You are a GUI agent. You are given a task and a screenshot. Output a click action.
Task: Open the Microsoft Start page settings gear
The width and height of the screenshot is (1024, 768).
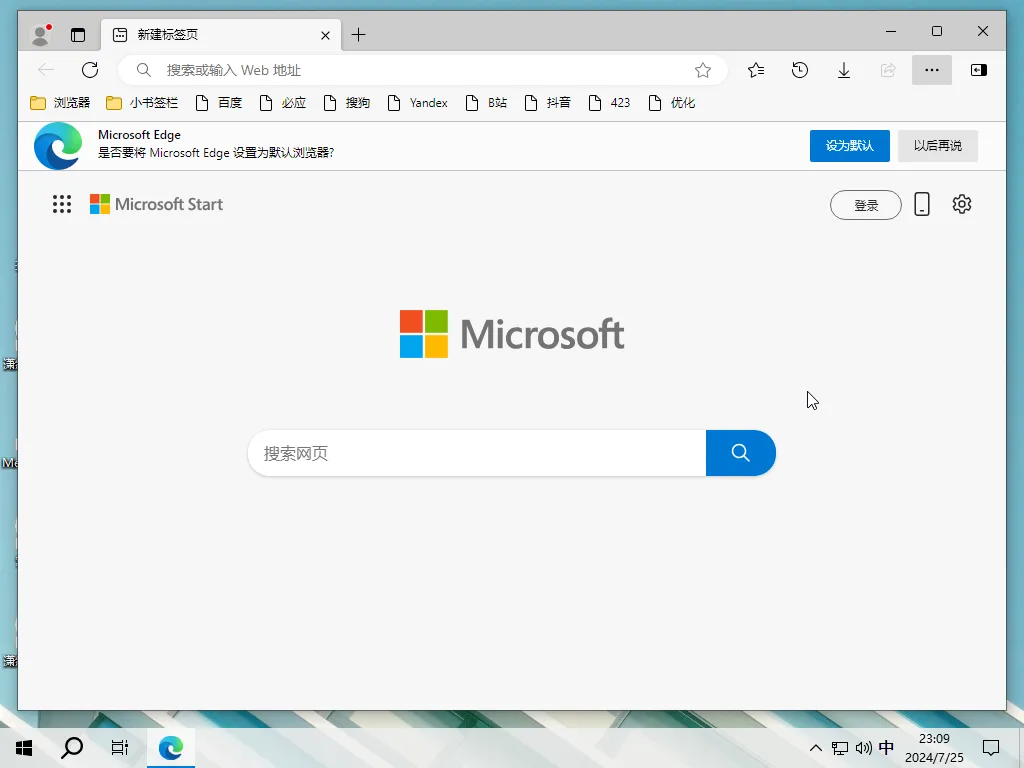point(961,204)
